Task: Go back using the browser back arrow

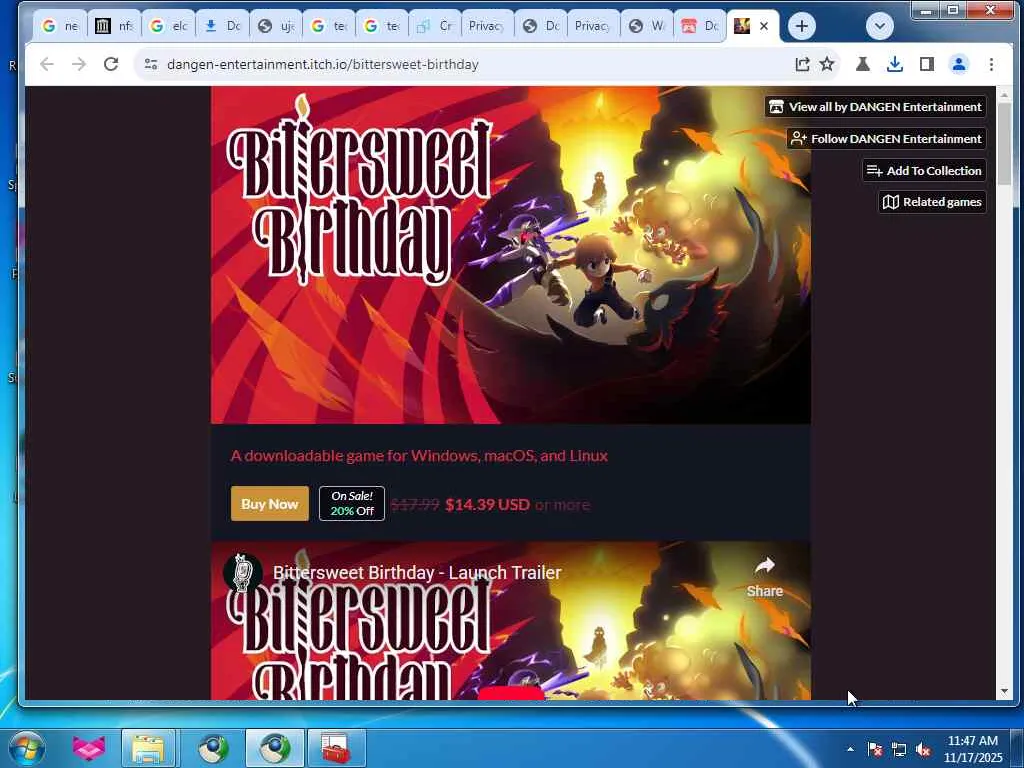Action: coord(46,64)
